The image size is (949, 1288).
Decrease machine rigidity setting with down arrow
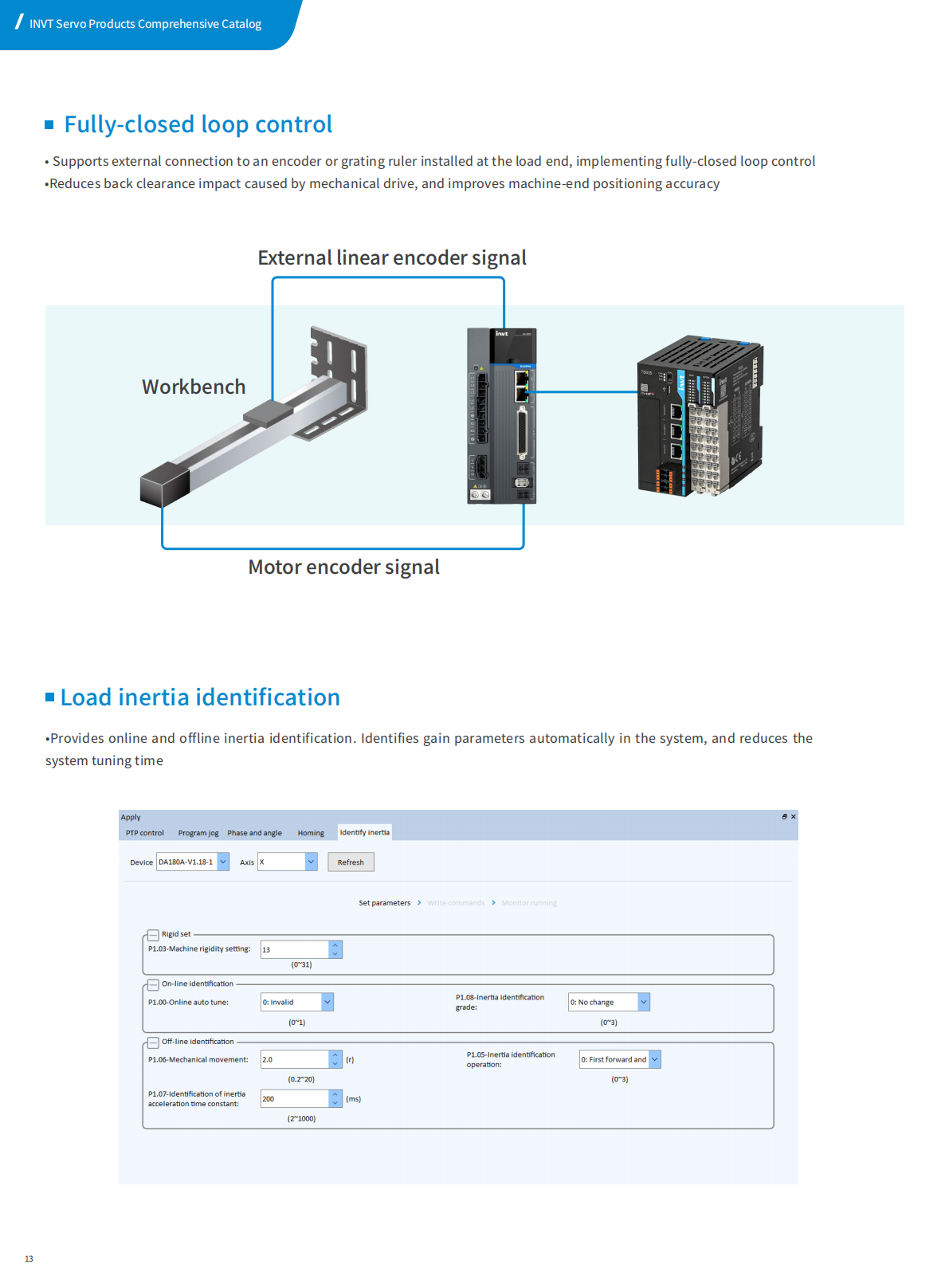click(335, 954)
